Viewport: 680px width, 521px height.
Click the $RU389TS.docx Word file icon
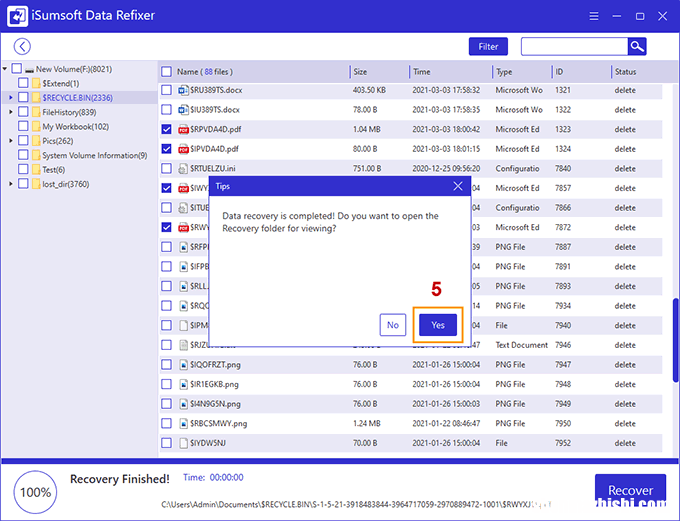[183, 91]
